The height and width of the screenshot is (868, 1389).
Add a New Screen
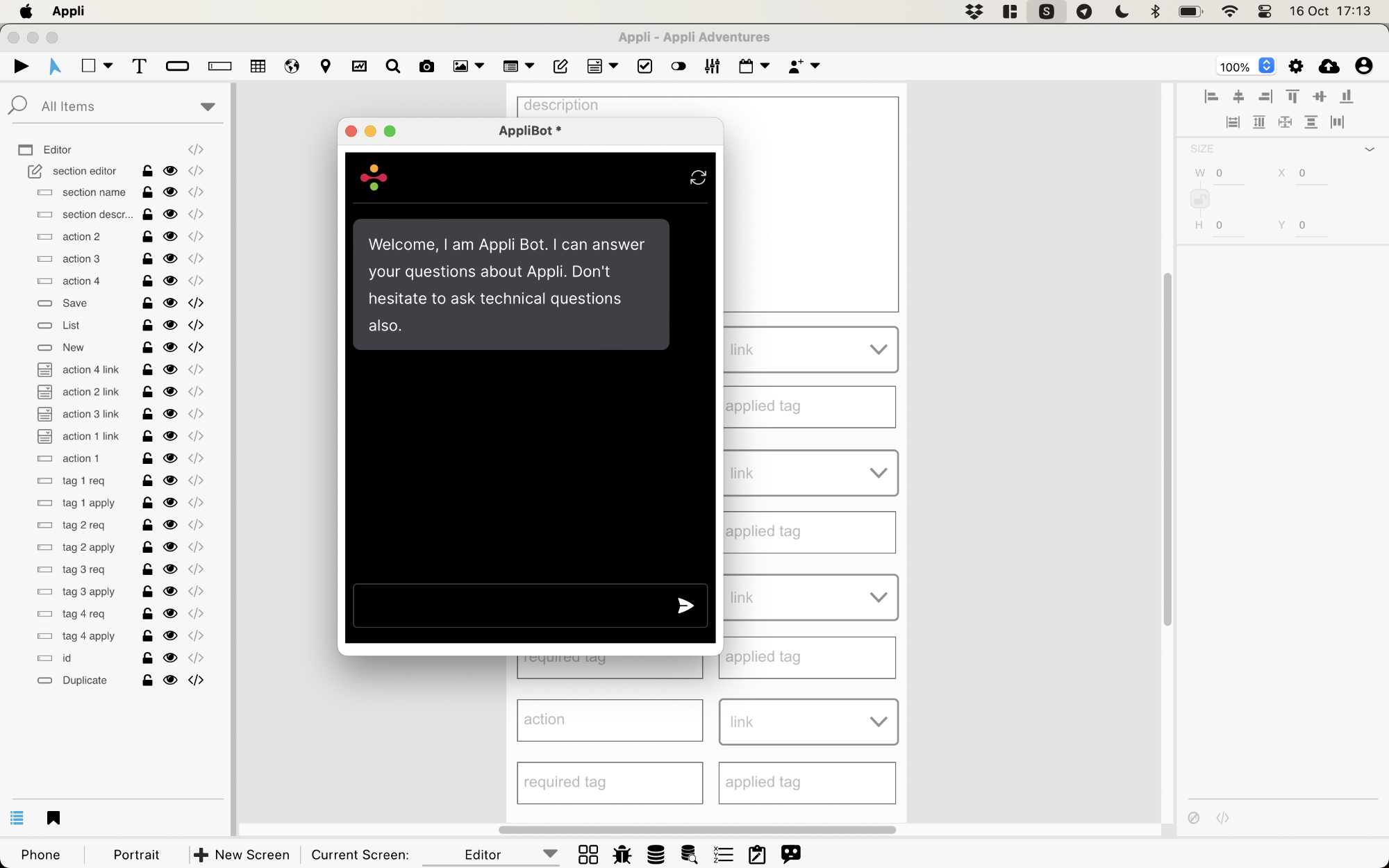click(242, 854)
